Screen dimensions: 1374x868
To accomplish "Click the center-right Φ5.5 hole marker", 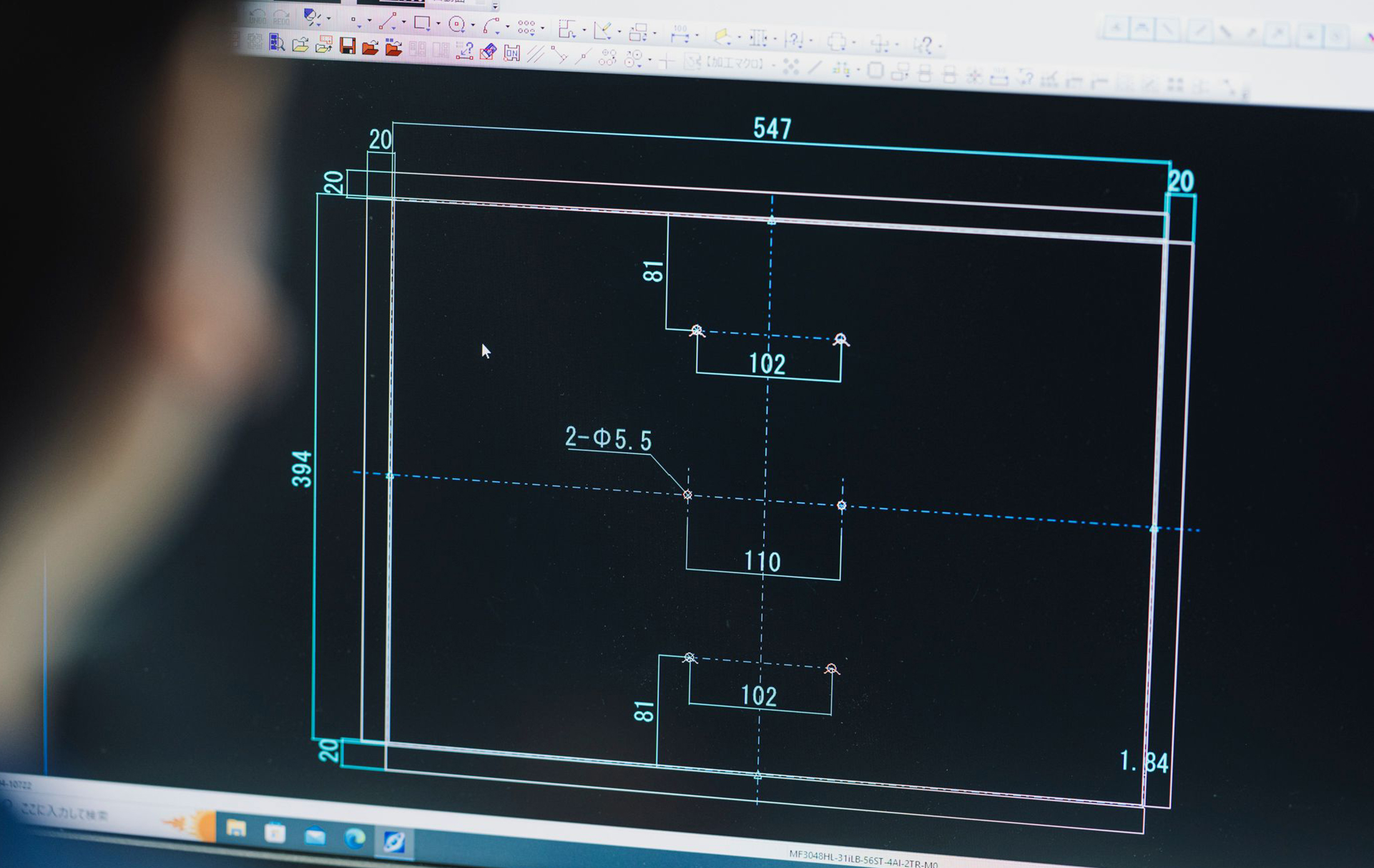I will coord(842,505).
